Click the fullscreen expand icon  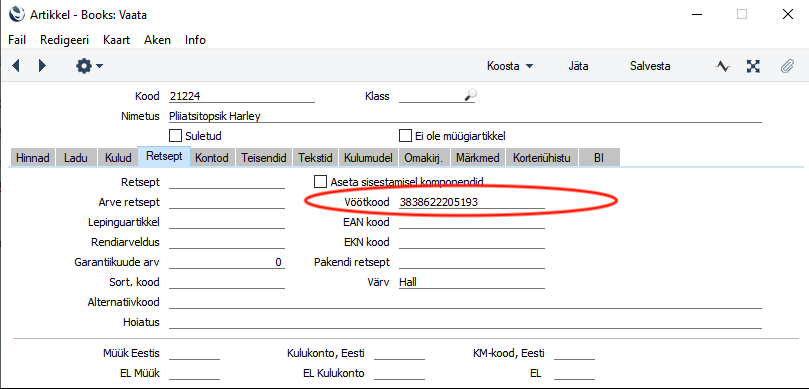[x=754, y=66]
